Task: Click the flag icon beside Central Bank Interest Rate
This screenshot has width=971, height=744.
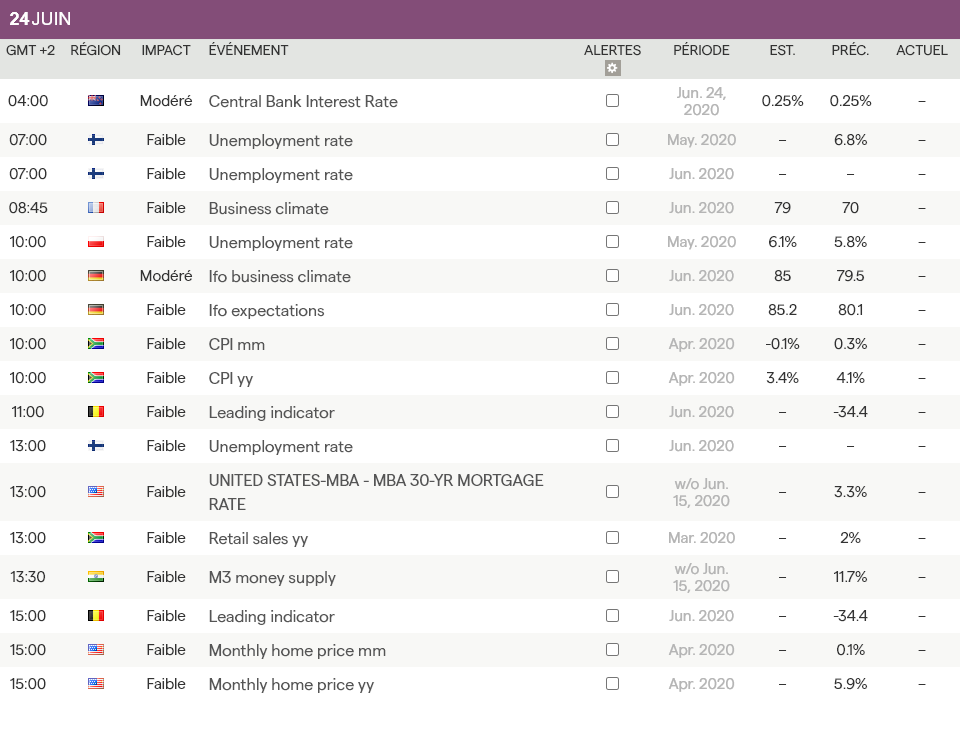Action: coord(96,101)
